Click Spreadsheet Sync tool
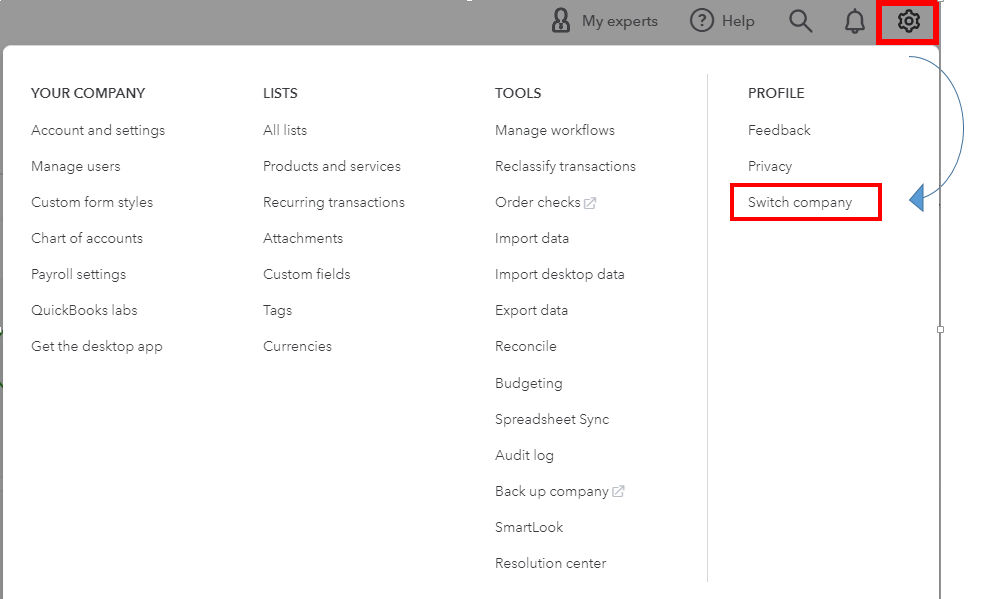This screenshot has width=984, height=599. (552, 420)
